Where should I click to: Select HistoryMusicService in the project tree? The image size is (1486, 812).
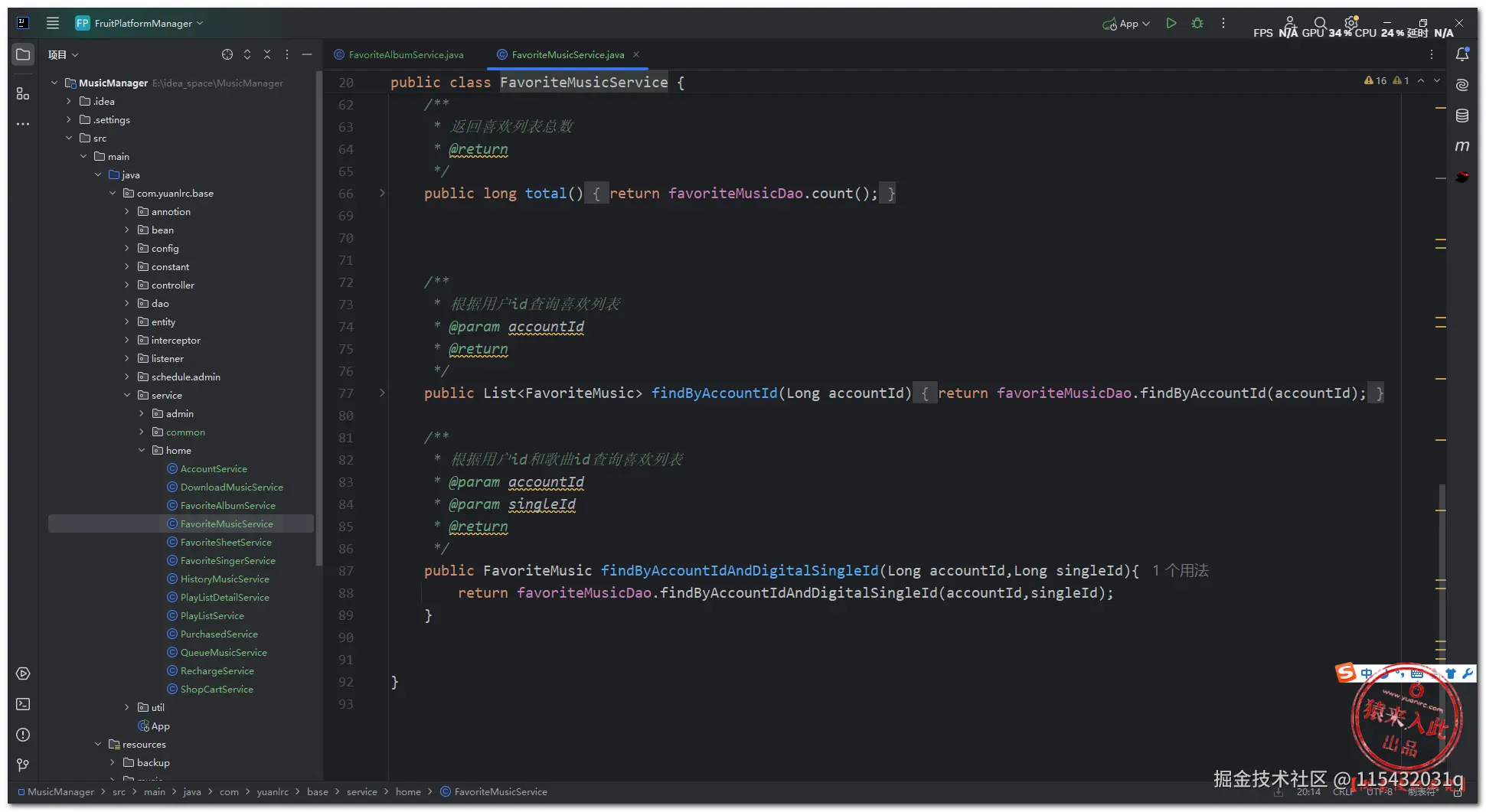click(x=225, y=579)
